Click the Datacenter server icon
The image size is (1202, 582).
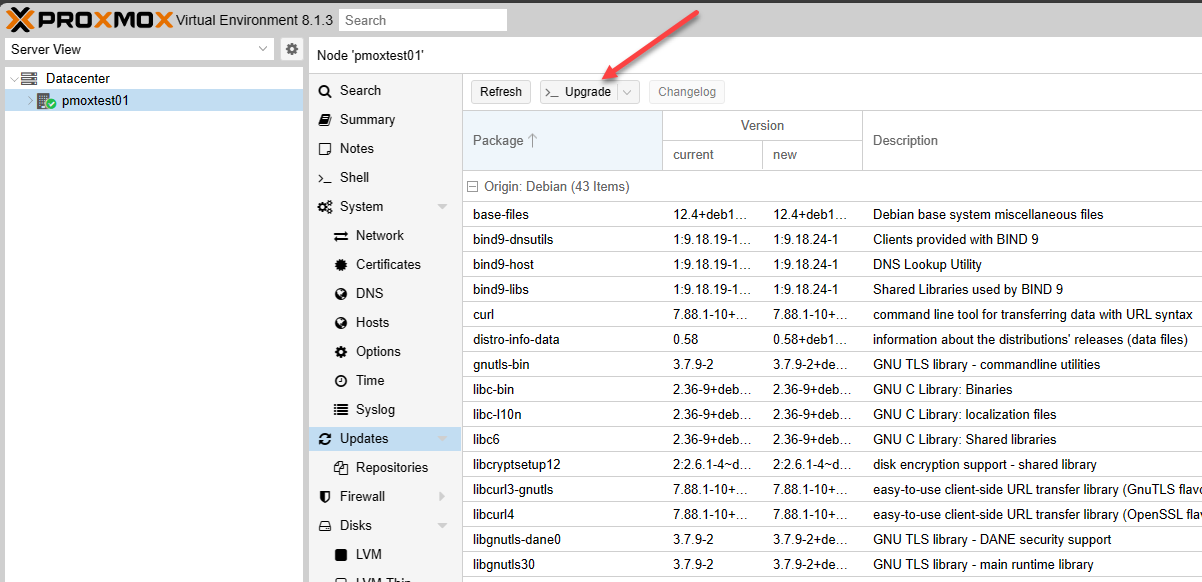coord(29,78)
